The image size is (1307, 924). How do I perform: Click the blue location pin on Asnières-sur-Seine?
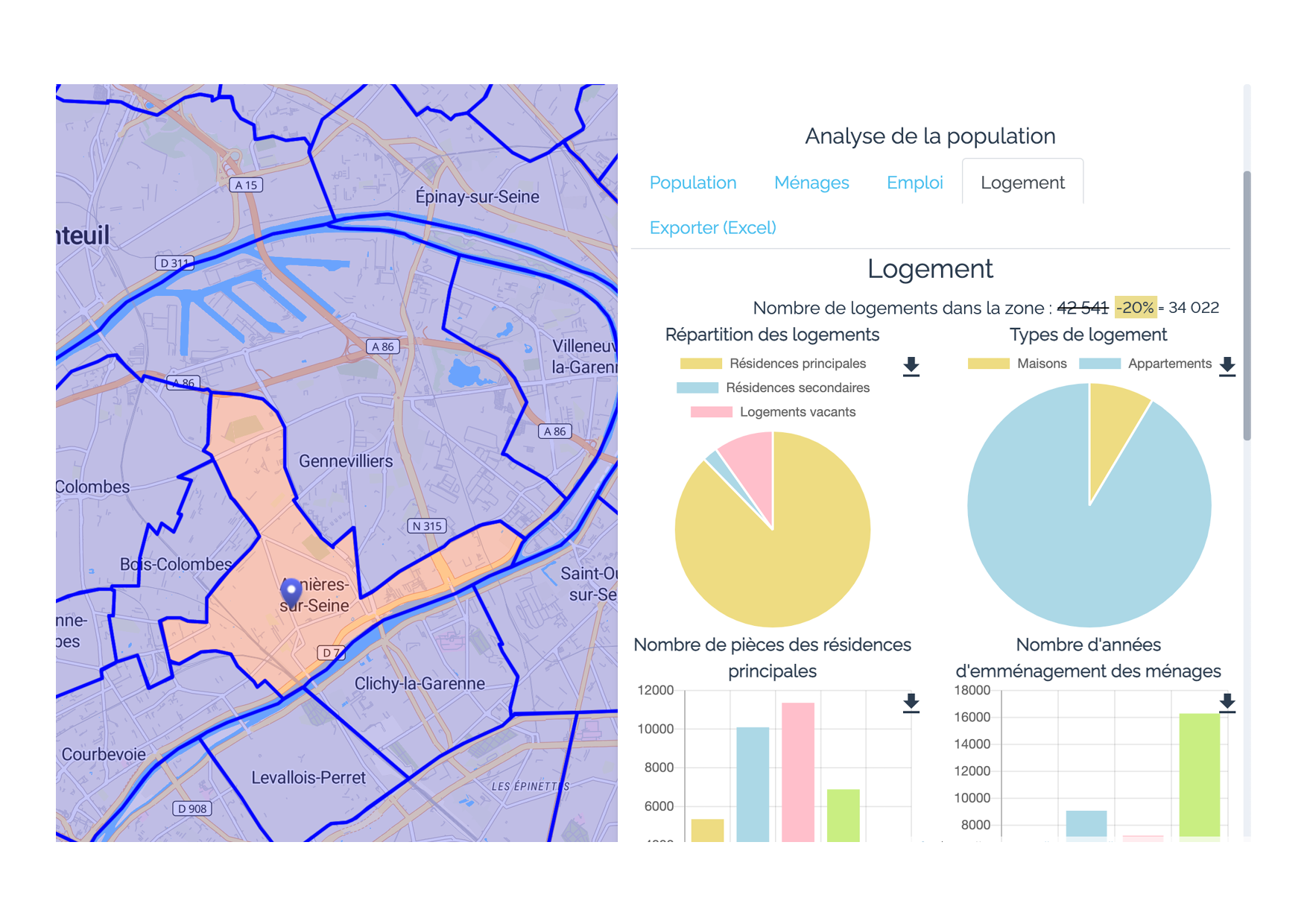[x=291, y=591]
